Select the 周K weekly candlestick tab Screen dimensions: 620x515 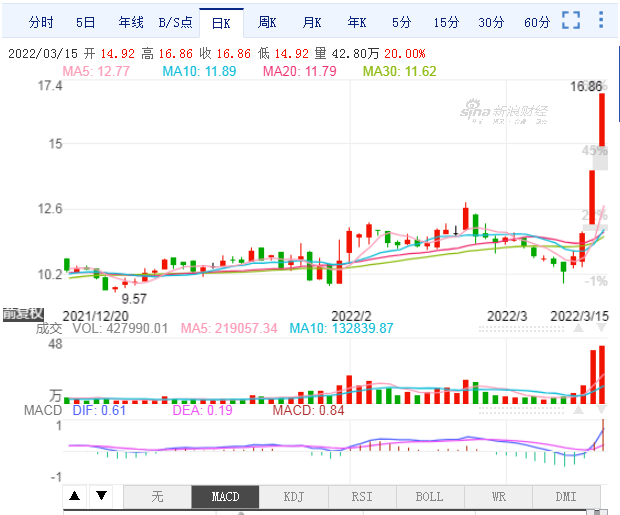(267, 22)
